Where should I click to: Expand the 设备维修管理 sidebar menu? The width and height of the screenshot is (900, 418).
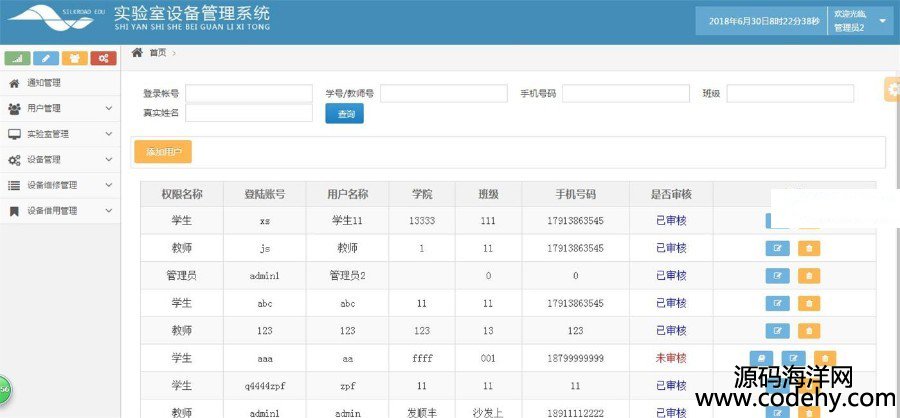60,185
